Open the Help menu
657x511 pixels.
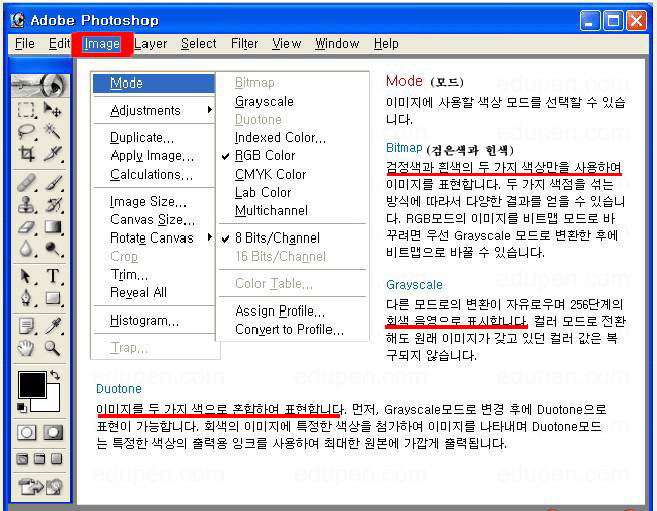point(386,44)
